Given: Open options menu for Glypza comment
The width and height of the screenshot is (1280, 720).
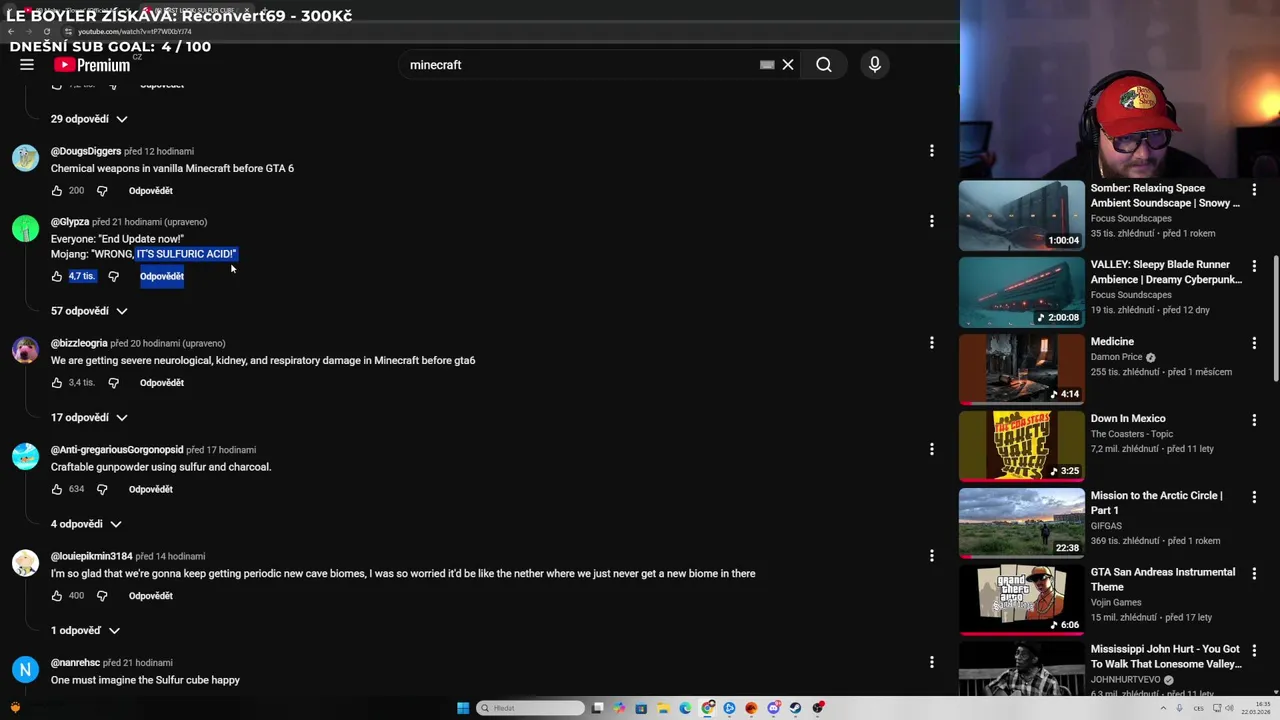Looking at the screenshot, I should point(932,221).
